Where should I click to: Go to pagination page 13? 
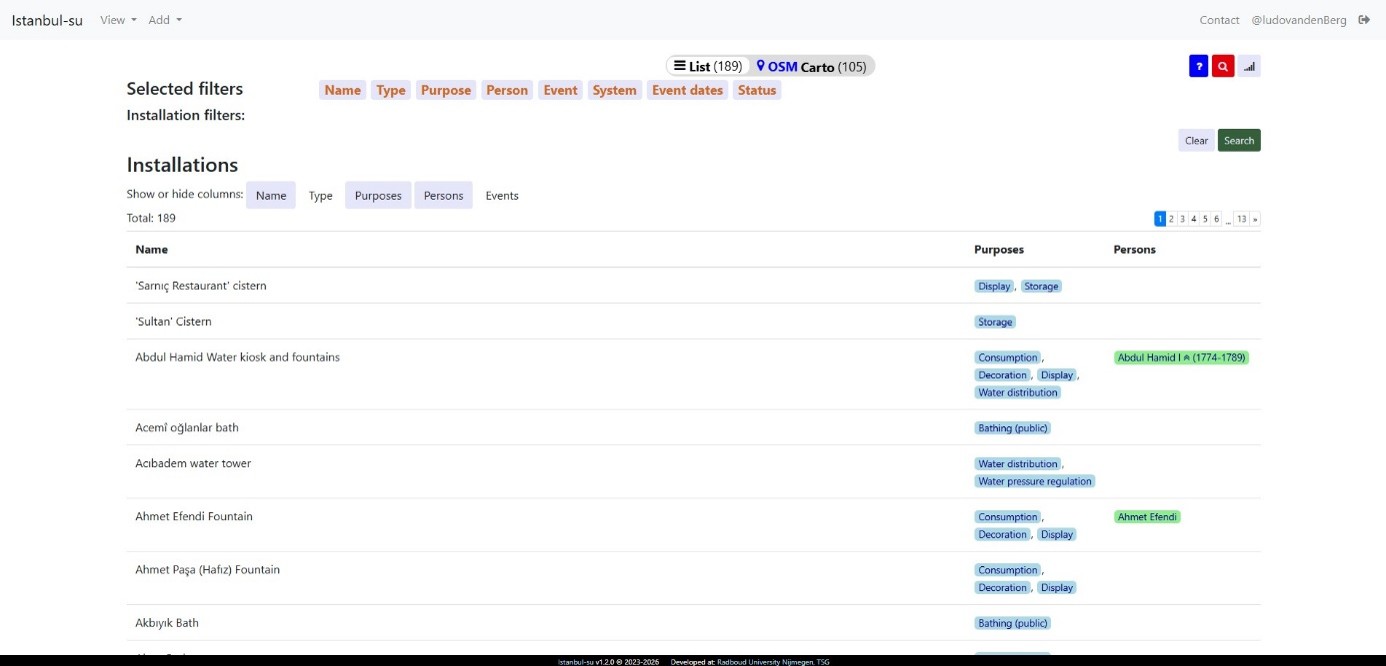[1241, 219]
